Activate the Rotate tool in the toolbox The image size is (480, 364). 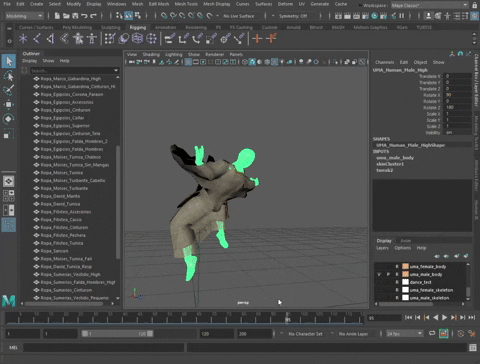[x=9, y=119]
